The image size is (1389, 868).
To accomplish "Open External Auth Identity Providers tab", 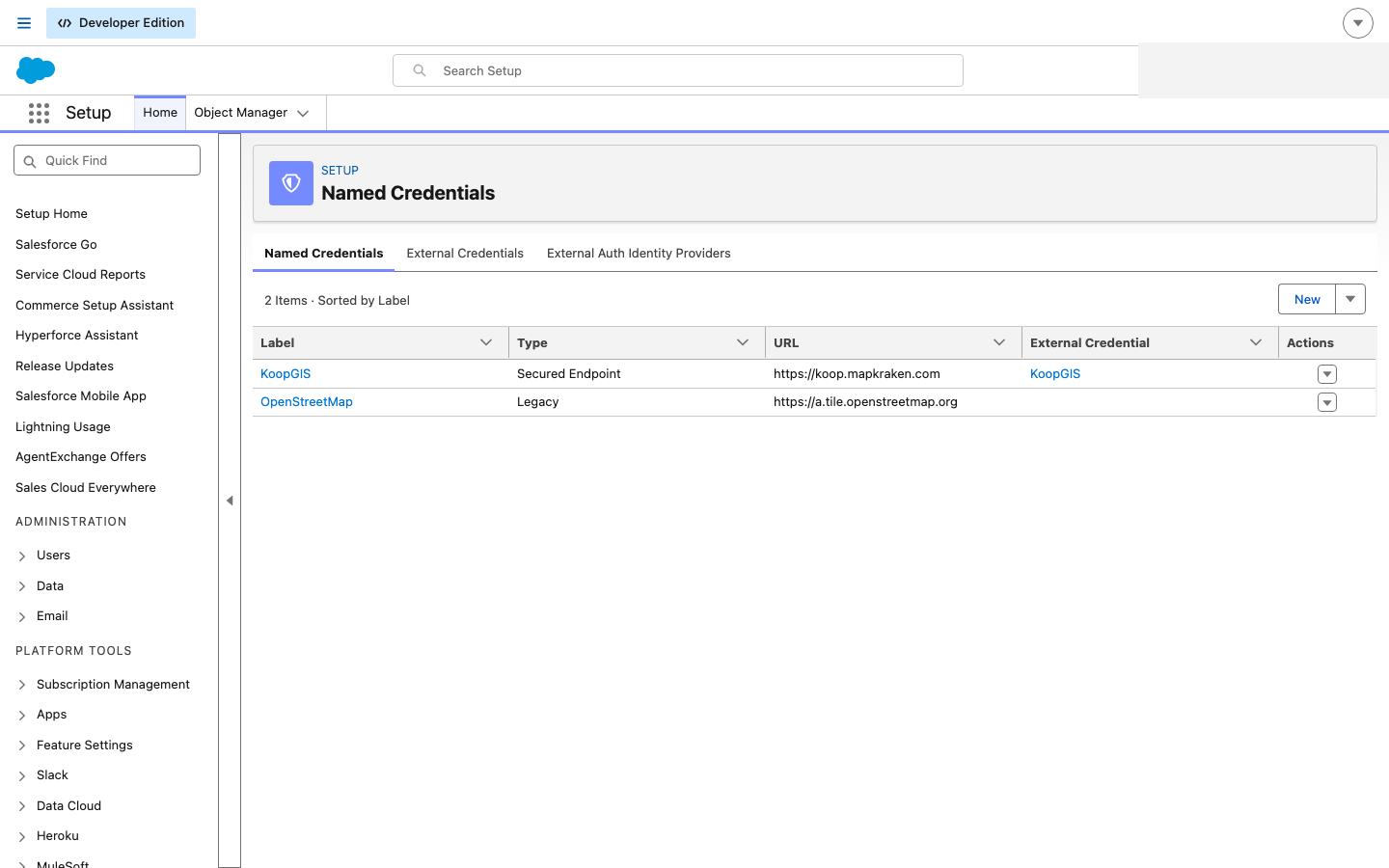I will pos(639,253).
